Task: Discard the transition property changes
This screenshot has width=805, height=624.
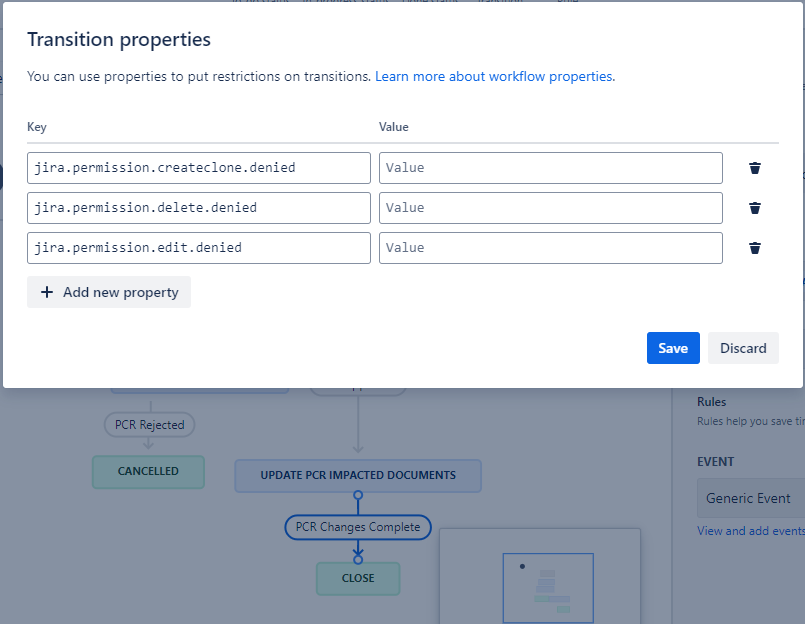Action: click(x=743, y=348)
